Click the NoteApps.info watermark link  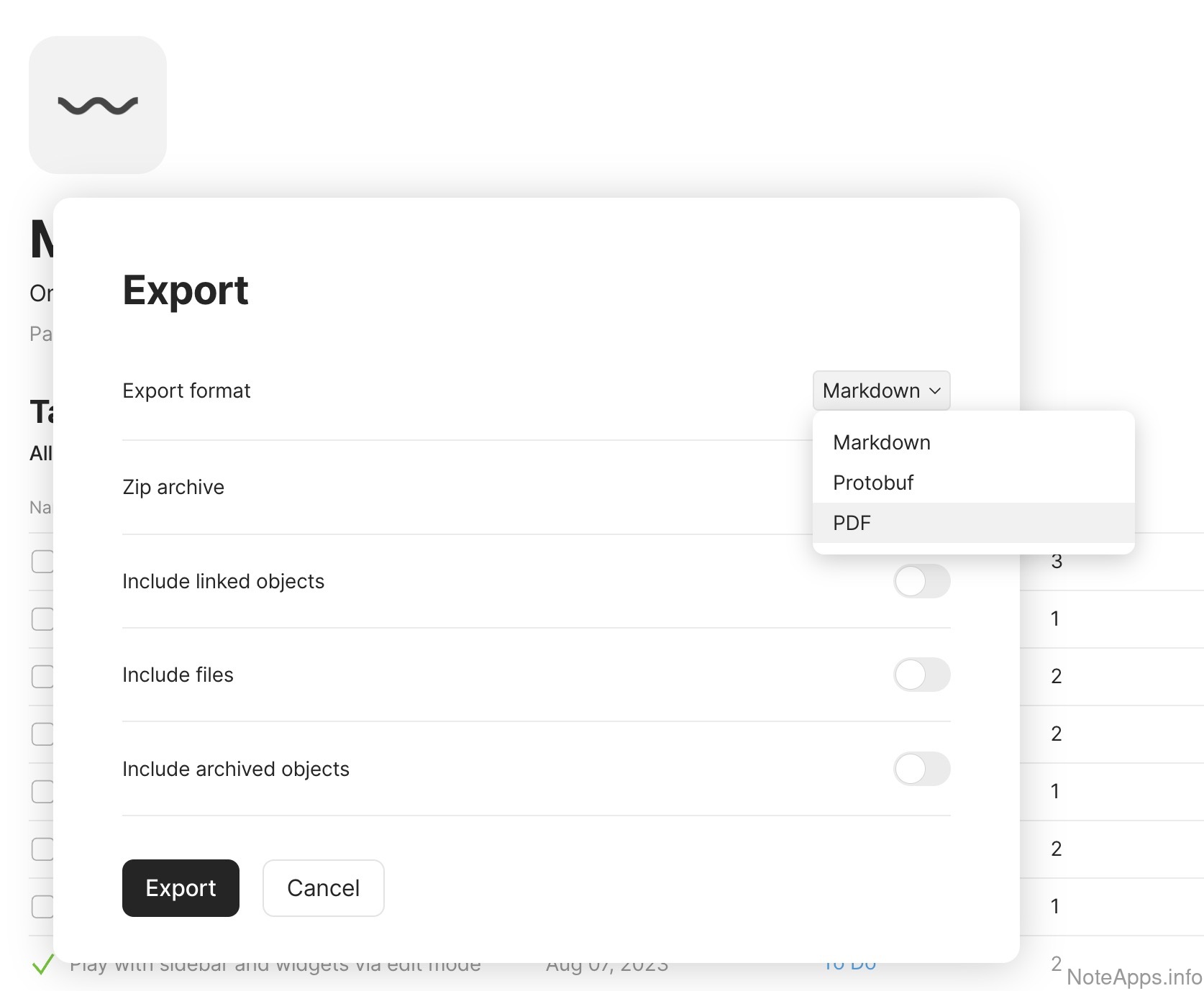pos(1134,977)
